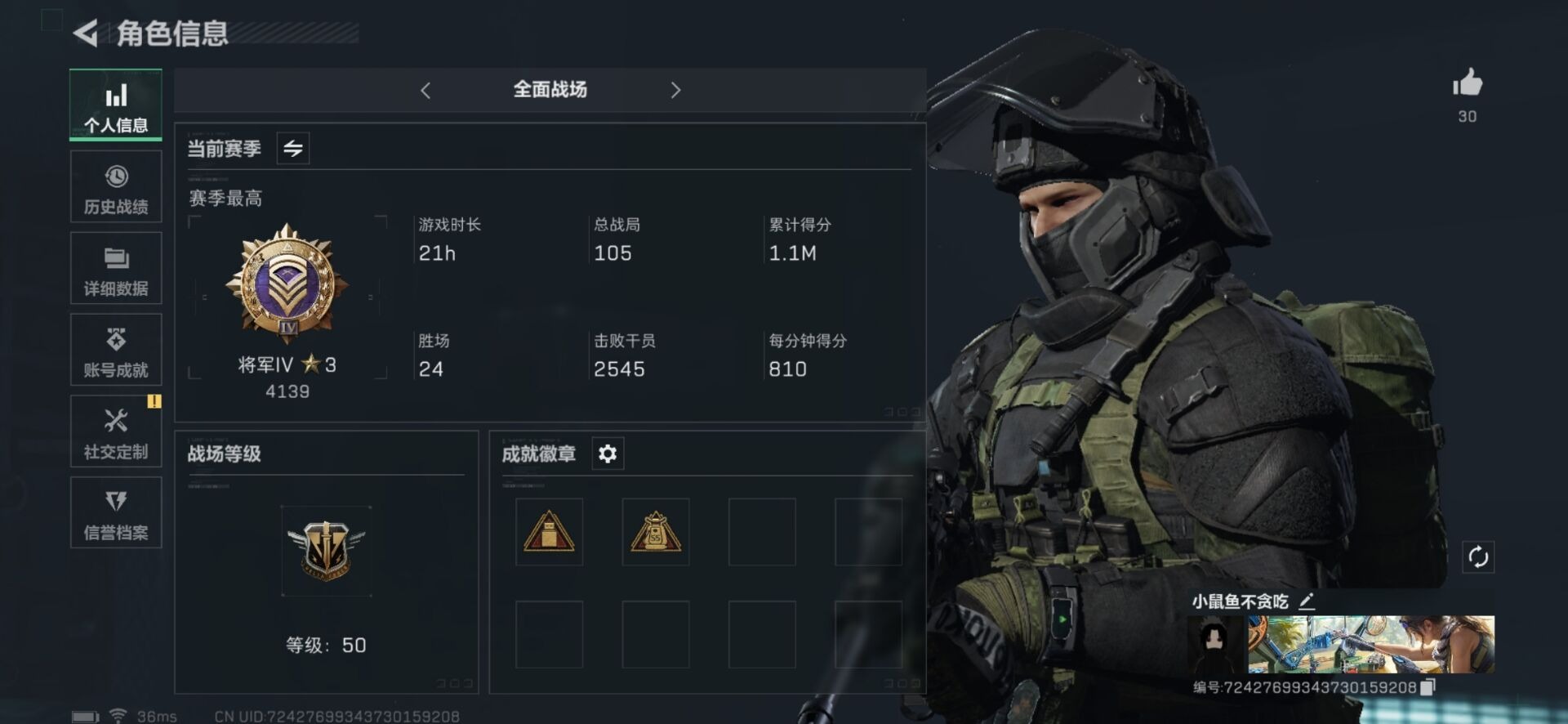Click the 将军IV rank emblem
The width and height of the screenshot is (1568, 724).
(x=287, y=283)
